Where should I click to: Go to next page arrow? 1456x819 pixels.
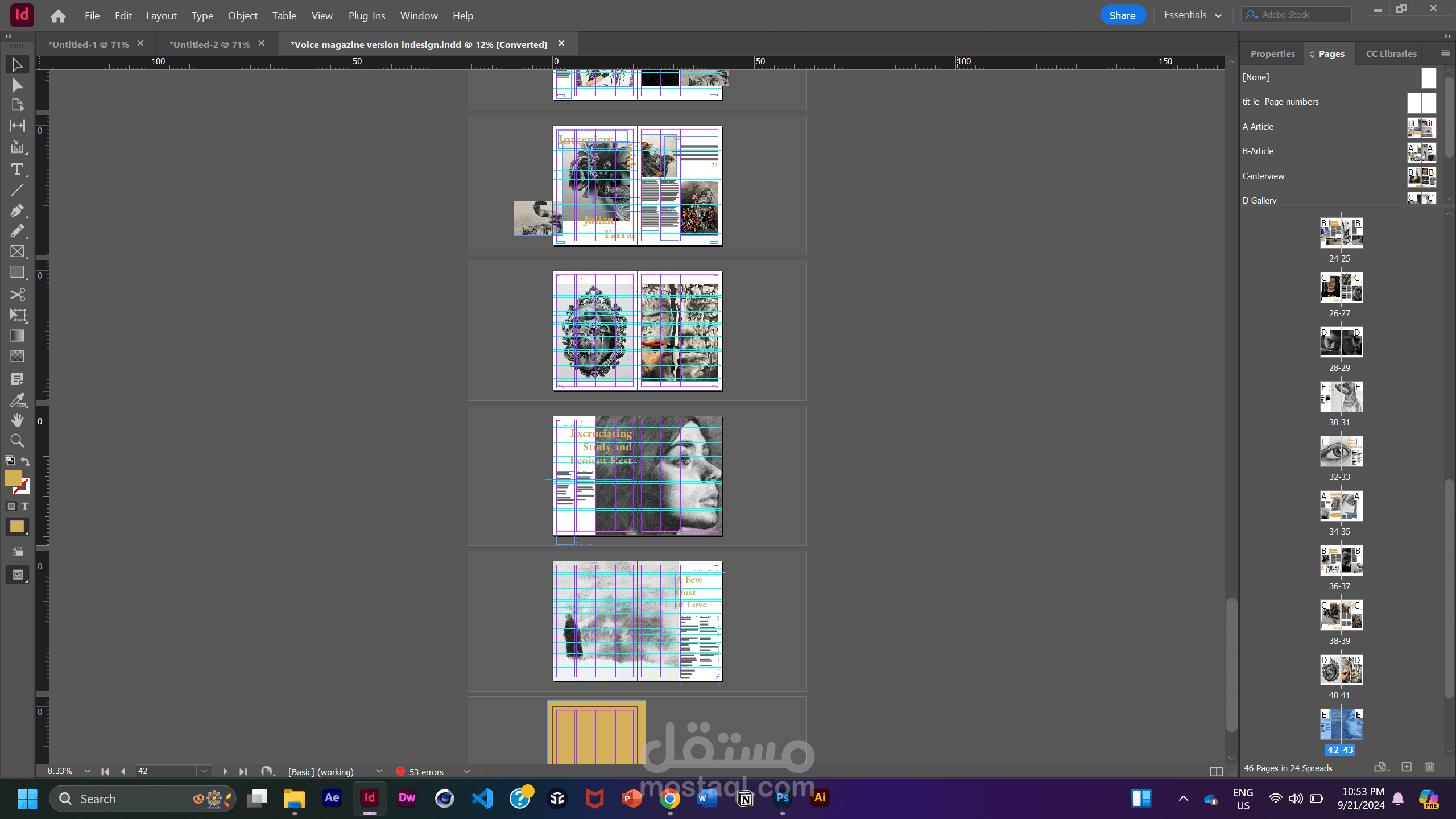click(225, 772)
